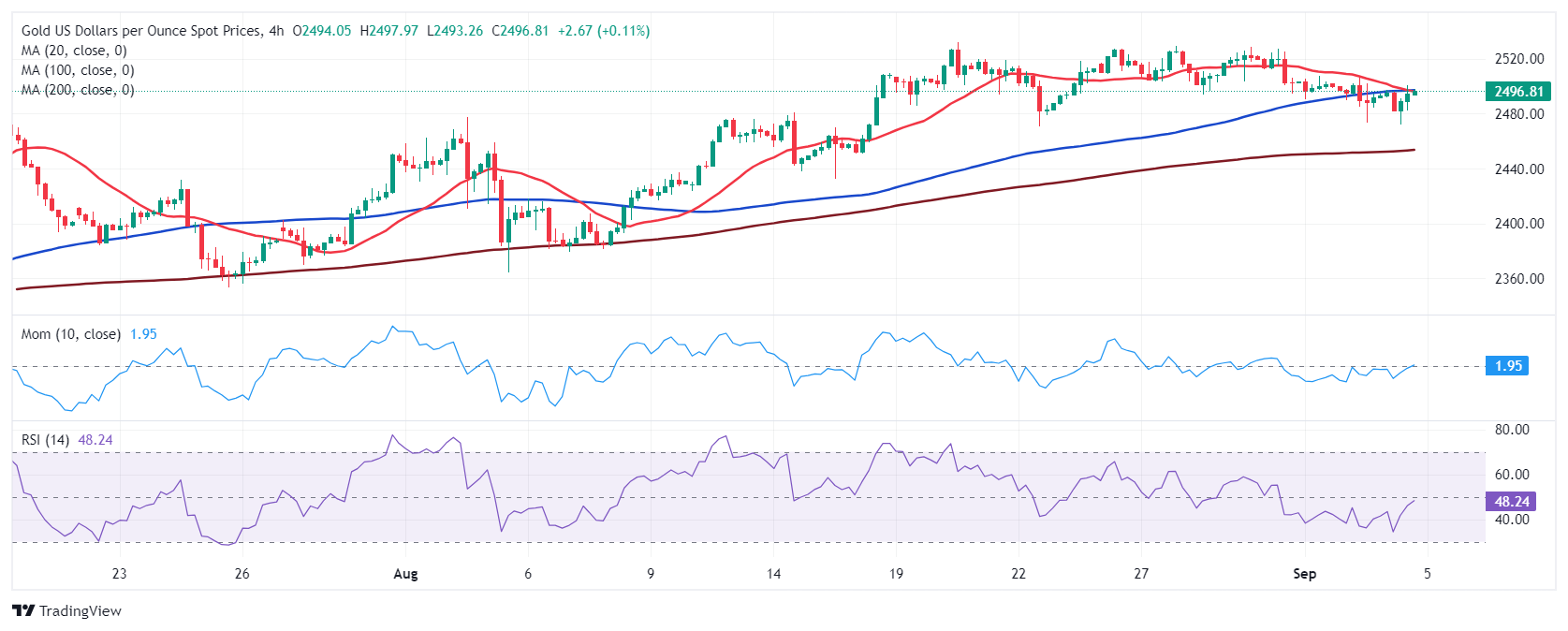Click date 19 on the time axis
1568x631 pixels.
[x=896, y=574]
